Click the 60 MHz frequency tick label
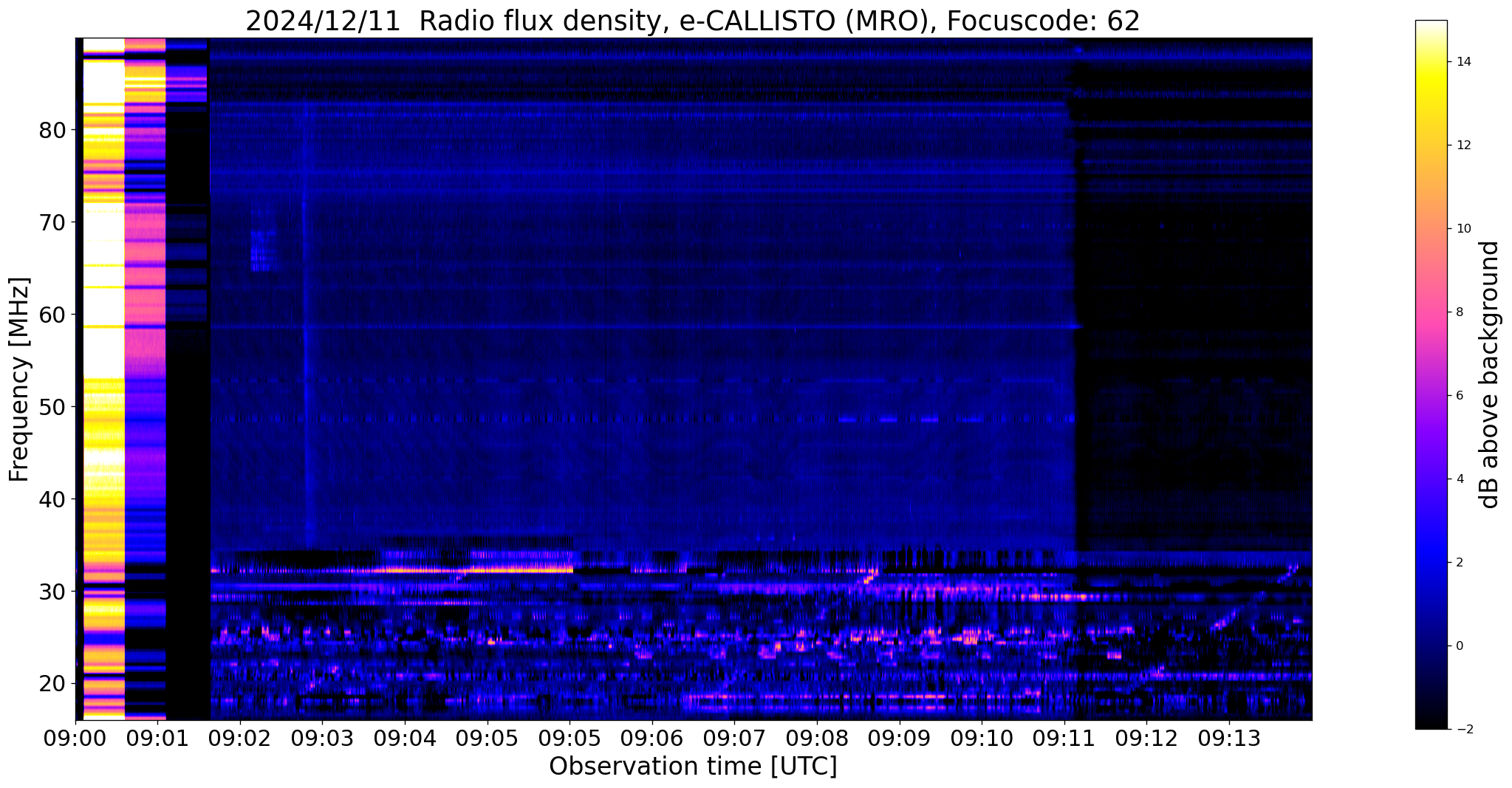The width and height of the screenshot is (1512, 788). [x=52, y=315]
